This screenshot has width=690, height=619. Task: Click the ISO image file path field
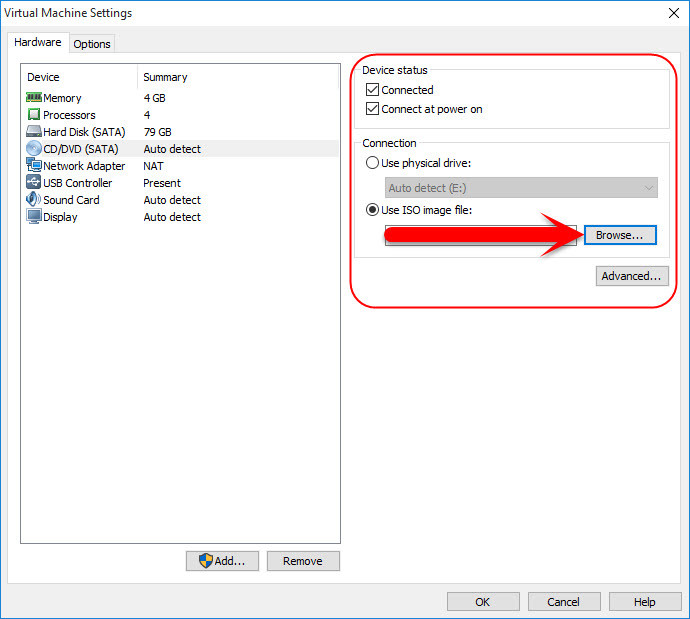pyautogui.click(x=481, y=235)
